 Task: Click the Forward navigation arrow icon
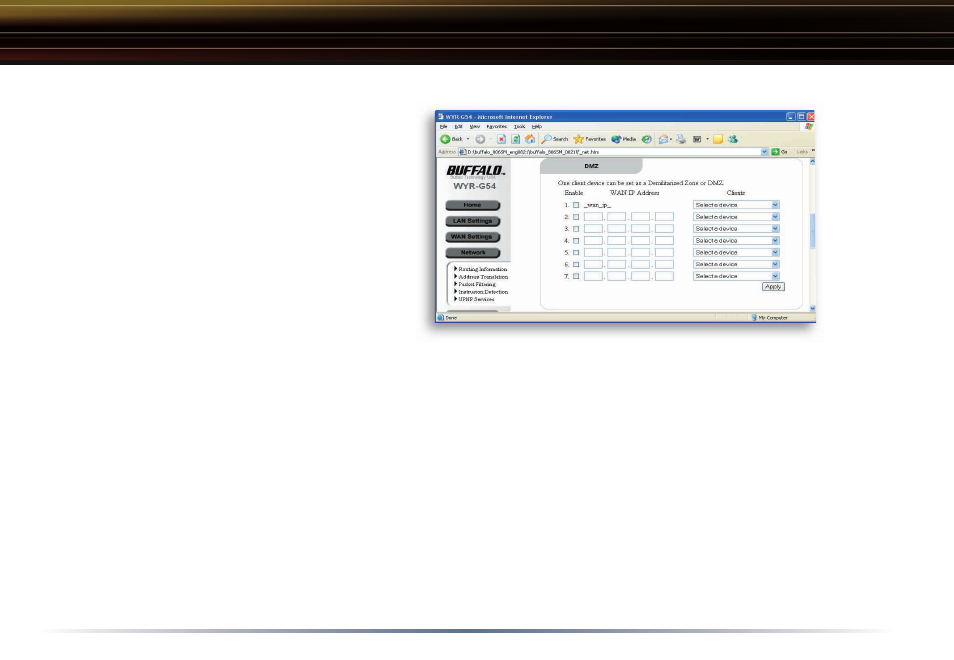[480, 139]
